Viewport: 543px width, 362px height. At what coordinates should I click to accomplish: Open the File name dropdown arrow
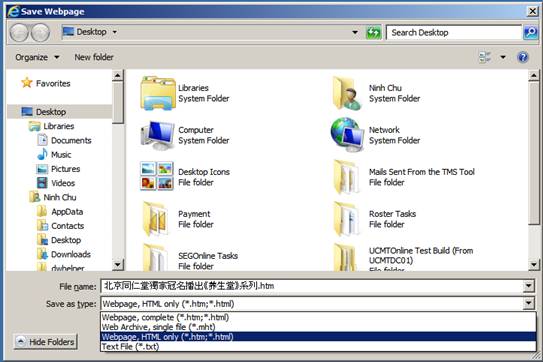[x=528, y=286]
